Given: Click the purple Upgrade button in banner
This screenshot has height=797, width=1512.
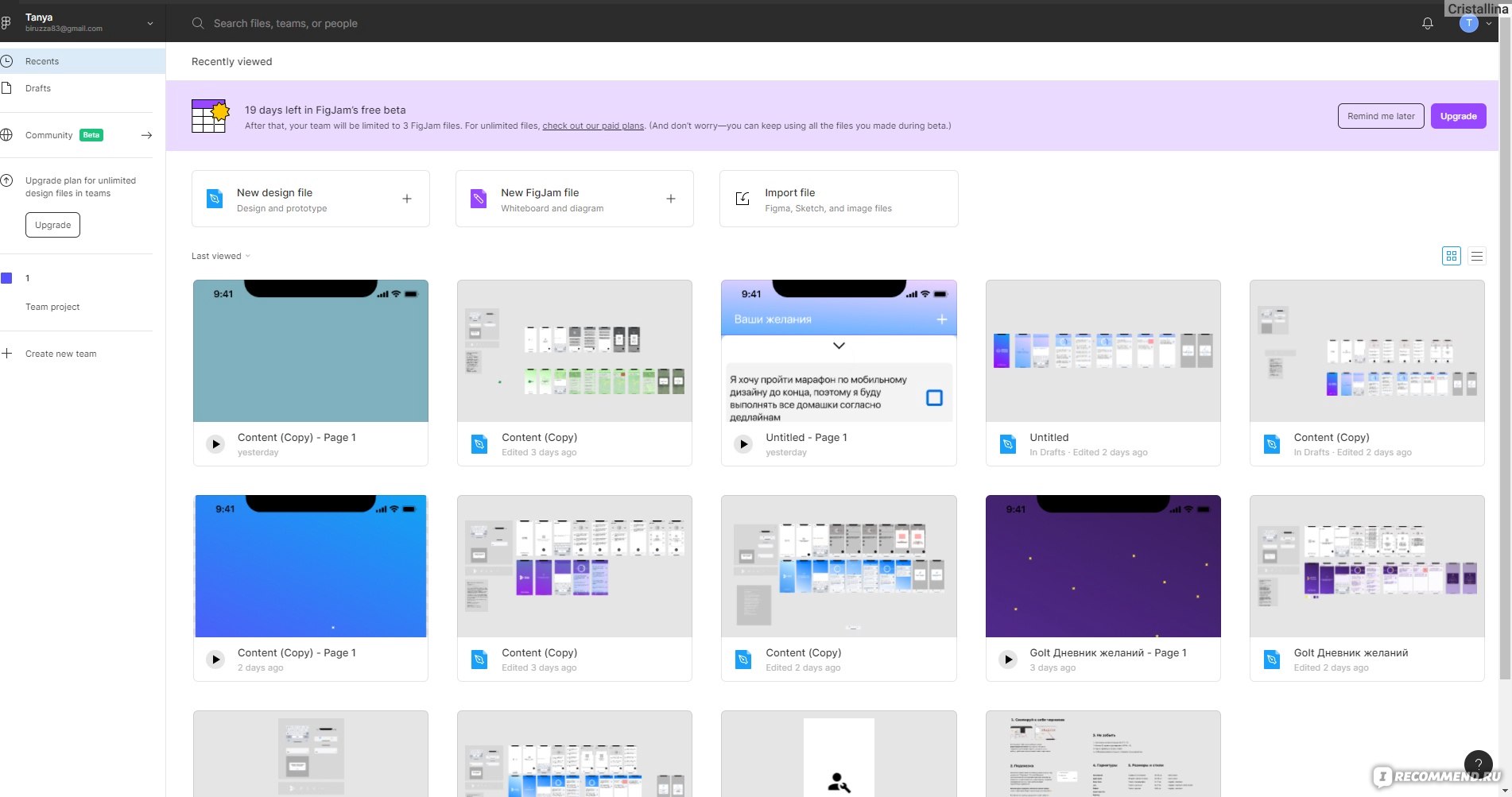Looking at the screenshot, I should (x=1458, y=116).
